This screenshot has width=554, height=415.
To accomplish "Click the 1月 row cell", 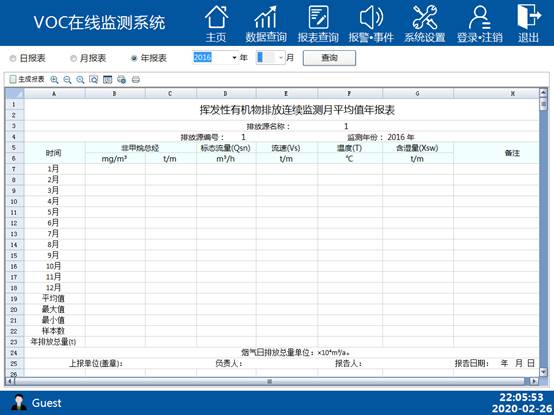I will pyautogui.click(x=53, y=169).
